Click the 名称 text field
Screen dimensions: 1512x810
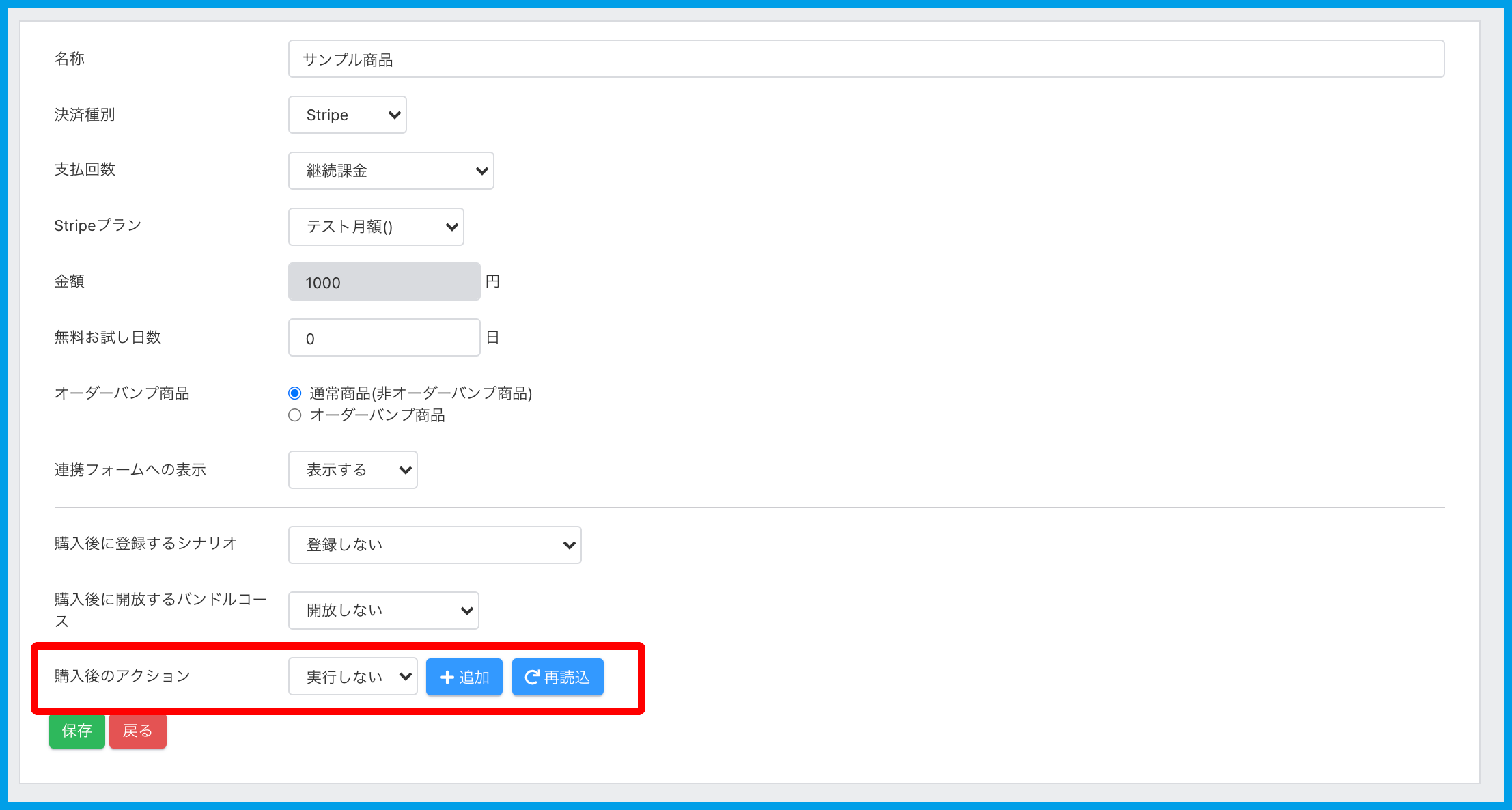pos(865,59)
